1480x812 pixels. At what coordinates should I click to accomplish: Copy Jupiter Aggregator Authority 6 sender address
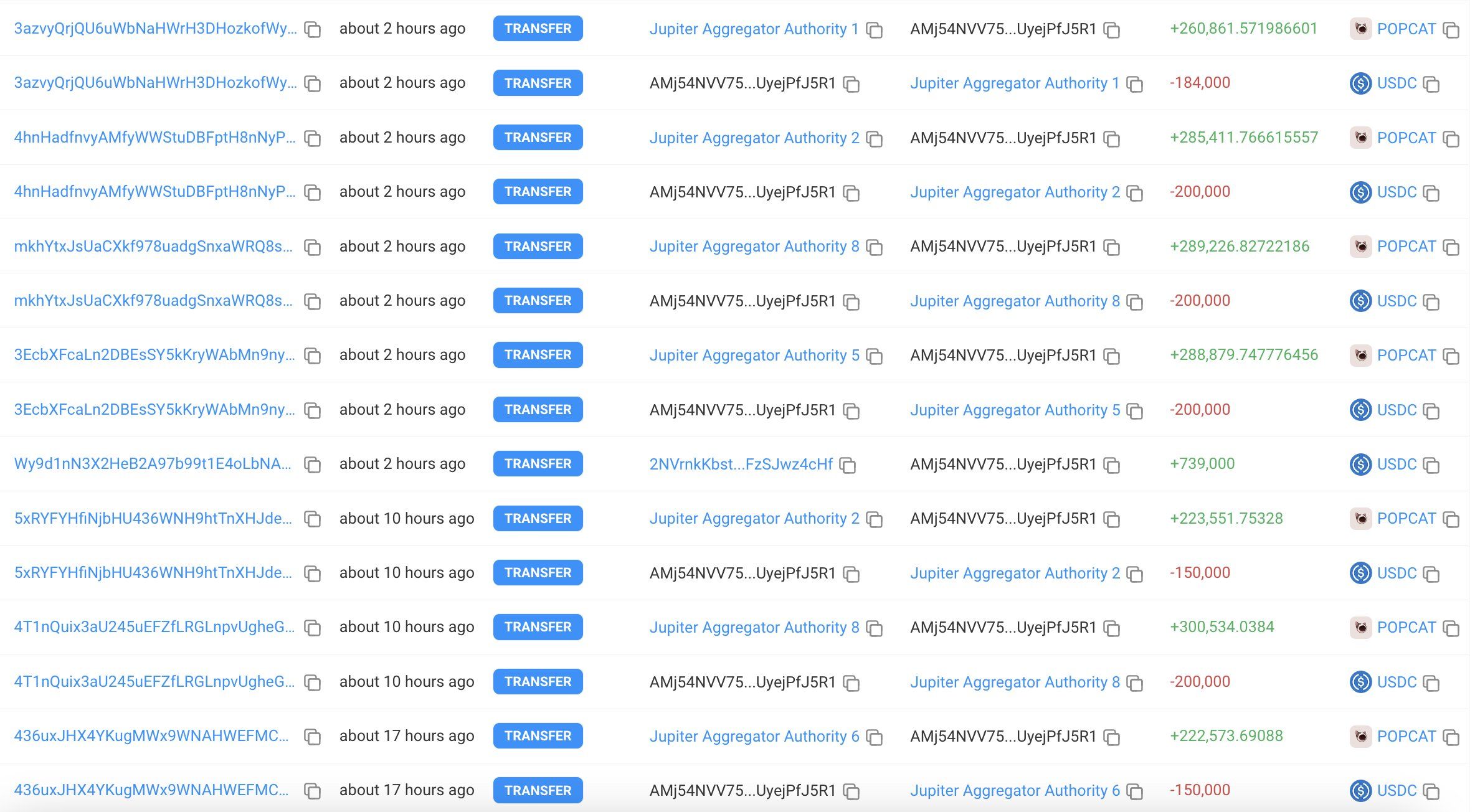[x=875, y=737]
